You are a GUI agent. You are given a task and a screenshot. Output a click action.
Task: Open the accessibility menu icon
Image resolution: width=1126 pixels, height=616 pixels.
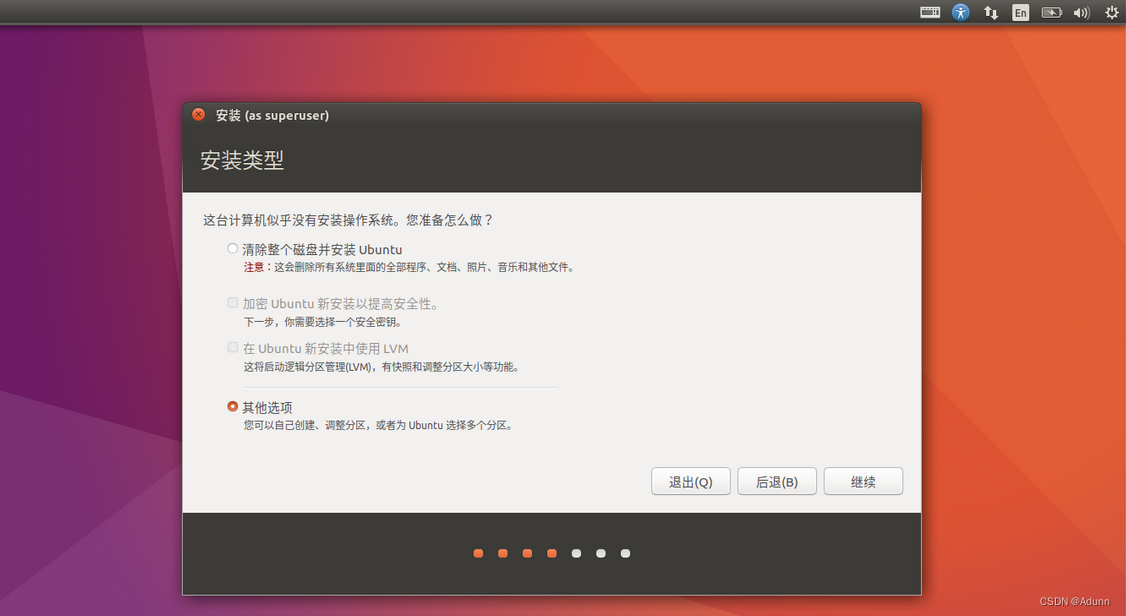(961, 12)
